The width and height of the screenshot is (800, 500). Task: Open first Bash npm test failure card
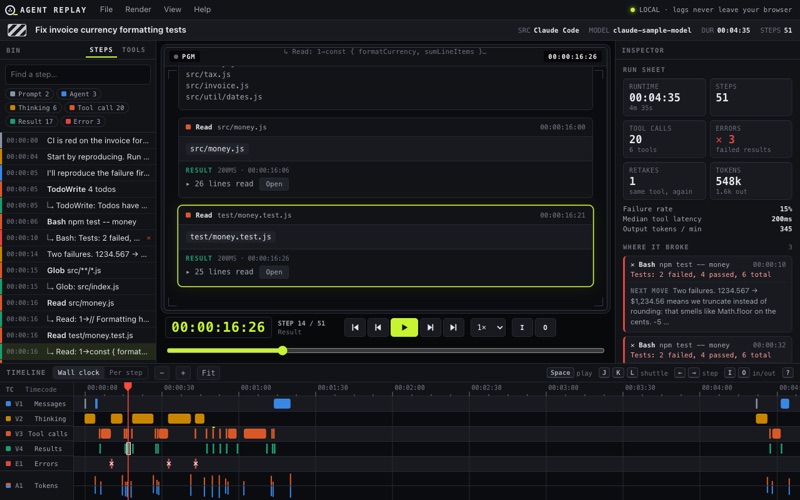[708, 293]
